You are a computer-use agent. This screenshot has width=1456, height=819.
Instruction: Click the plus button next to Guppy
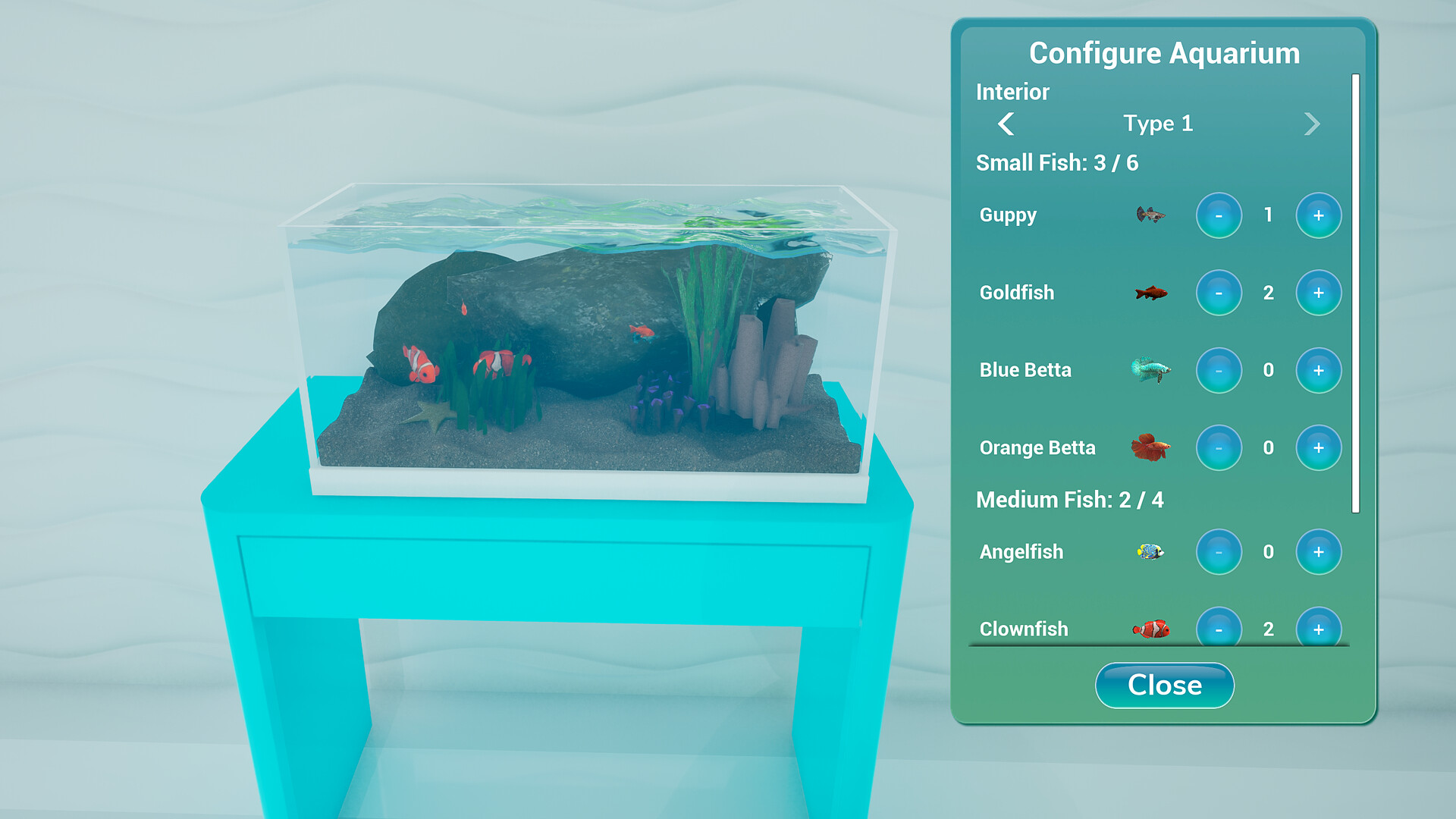click(x=1318, y=215)
